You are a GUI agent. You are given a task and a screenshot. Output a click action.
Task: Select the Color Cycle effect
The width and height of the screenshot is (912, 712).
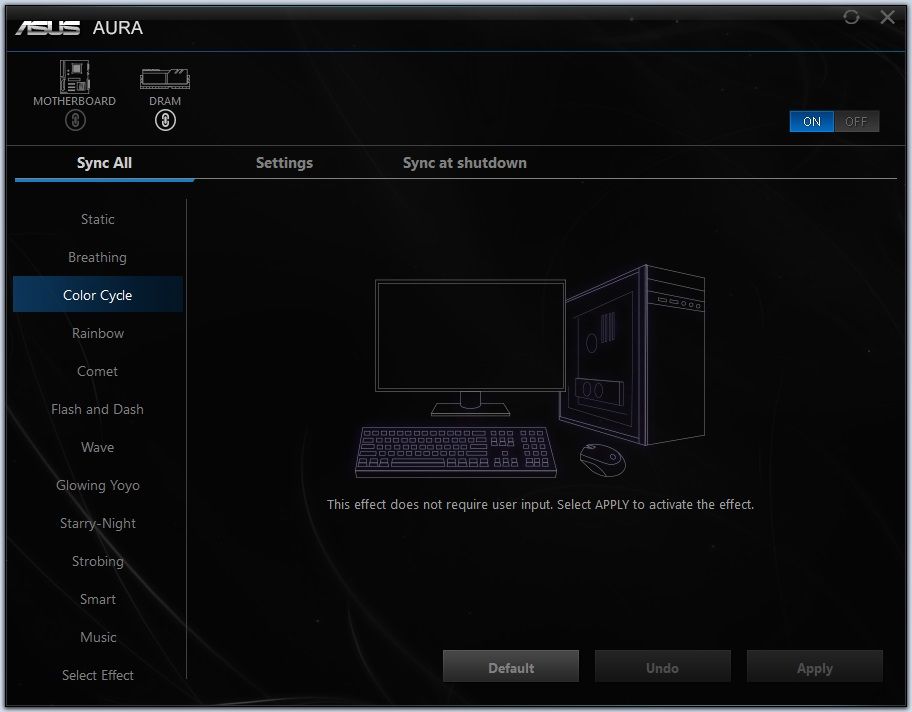pyautogui.click(x=98, y=295)
